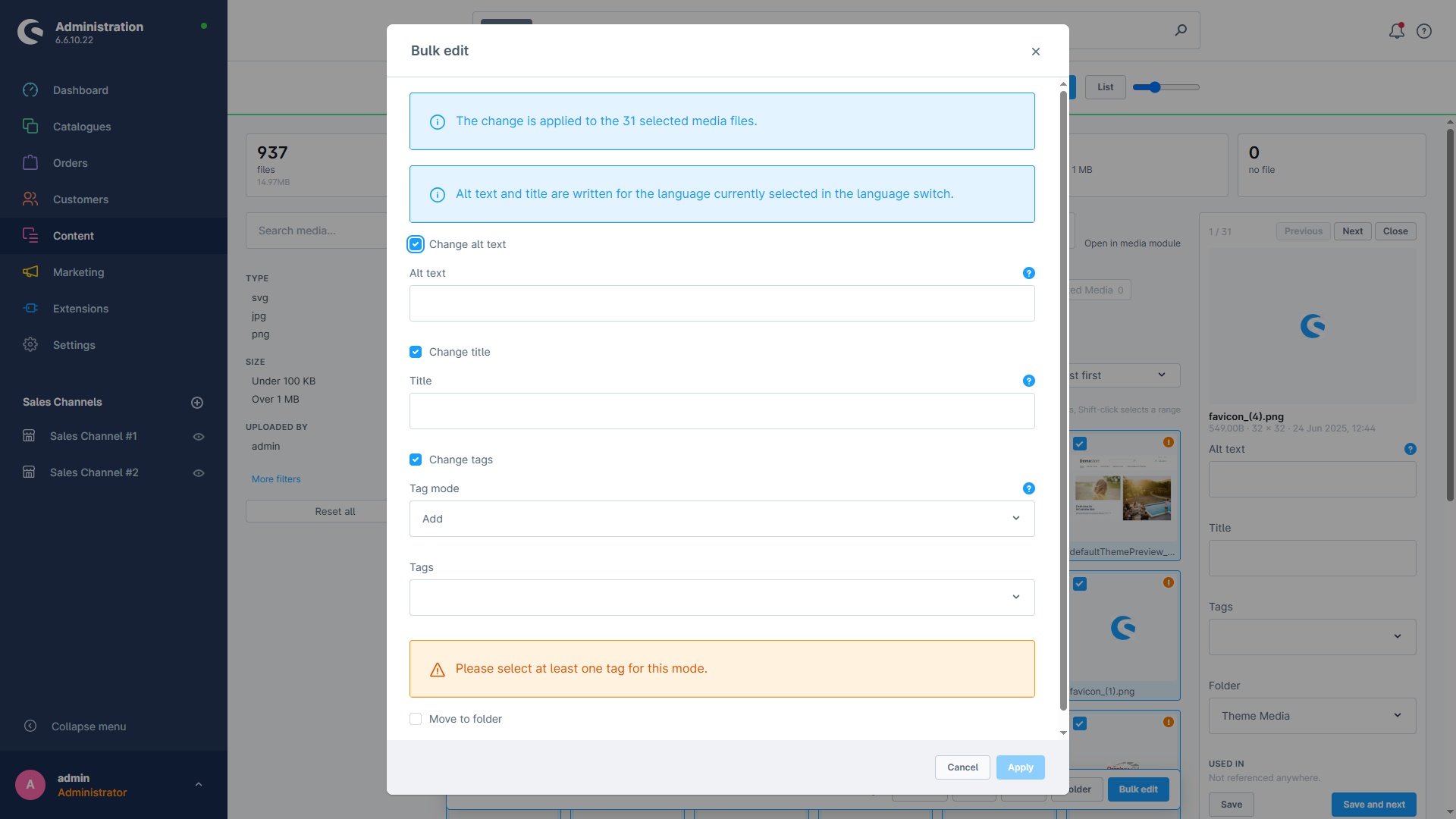Show help tooltip for Tag mode

point(1028,488)
